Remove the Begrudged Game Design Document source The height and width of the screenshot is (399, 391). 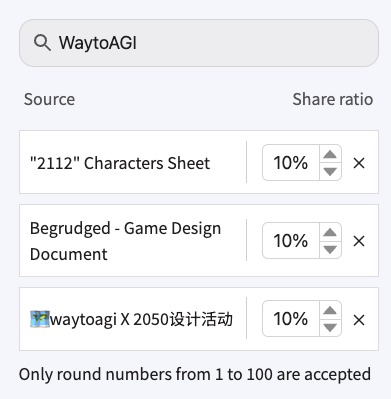coord(359,241)
